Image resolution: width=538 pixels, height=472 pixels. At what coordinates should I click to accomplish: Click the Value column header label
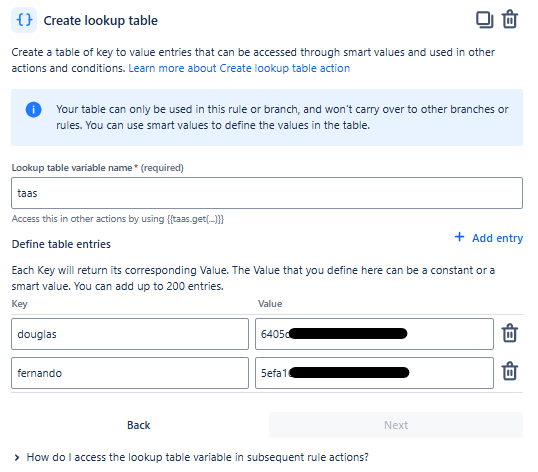tap(270, 304)
